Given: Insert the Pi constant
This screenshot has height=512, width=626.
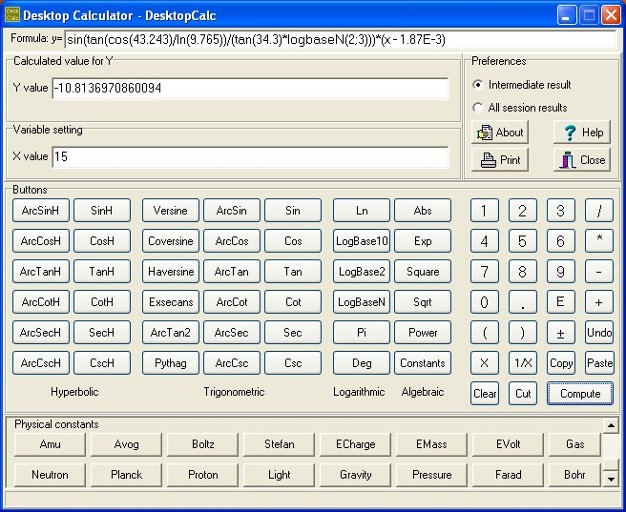Looking at the screenshot, I should pos(361,332).
